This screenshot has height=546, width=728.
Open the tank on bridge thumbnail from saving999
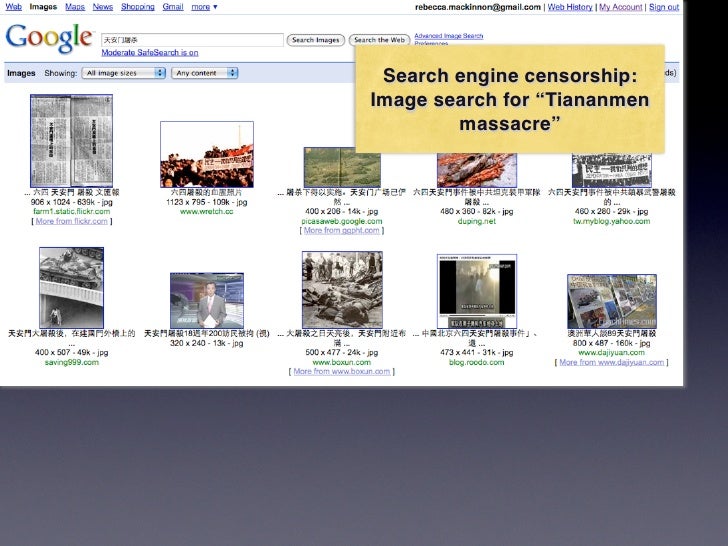tap(72, 288)
